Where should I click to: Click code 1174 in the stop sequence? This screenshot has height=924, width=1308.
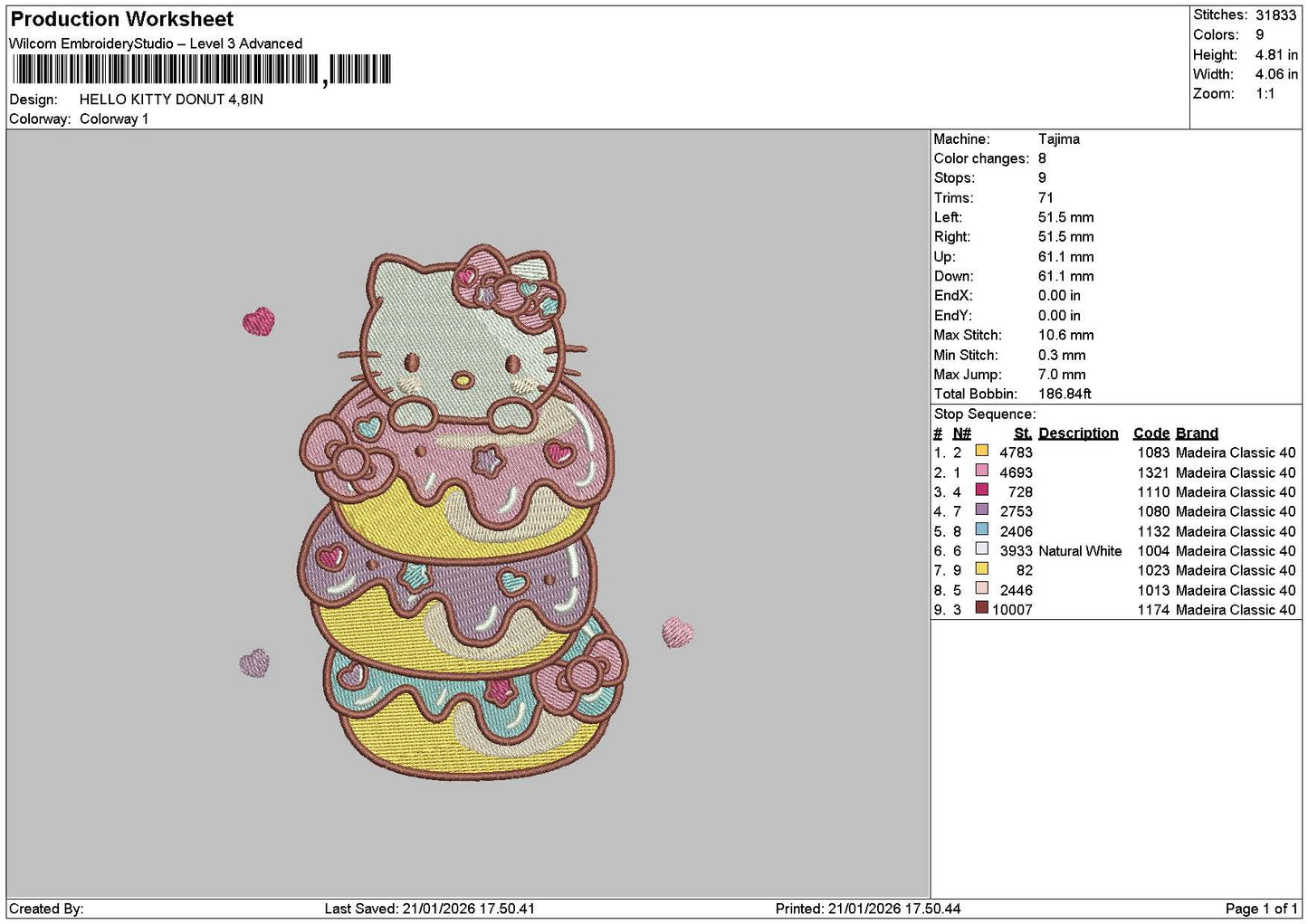point(1153,610)
